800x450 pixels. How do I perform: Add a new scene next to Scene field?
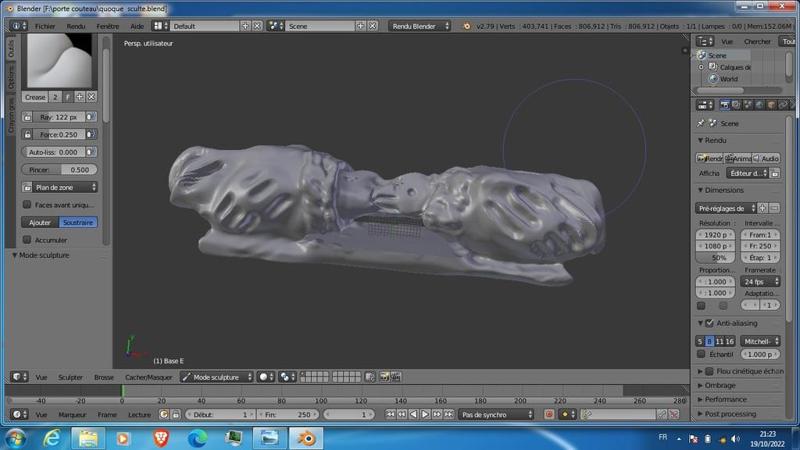[361, 26]
